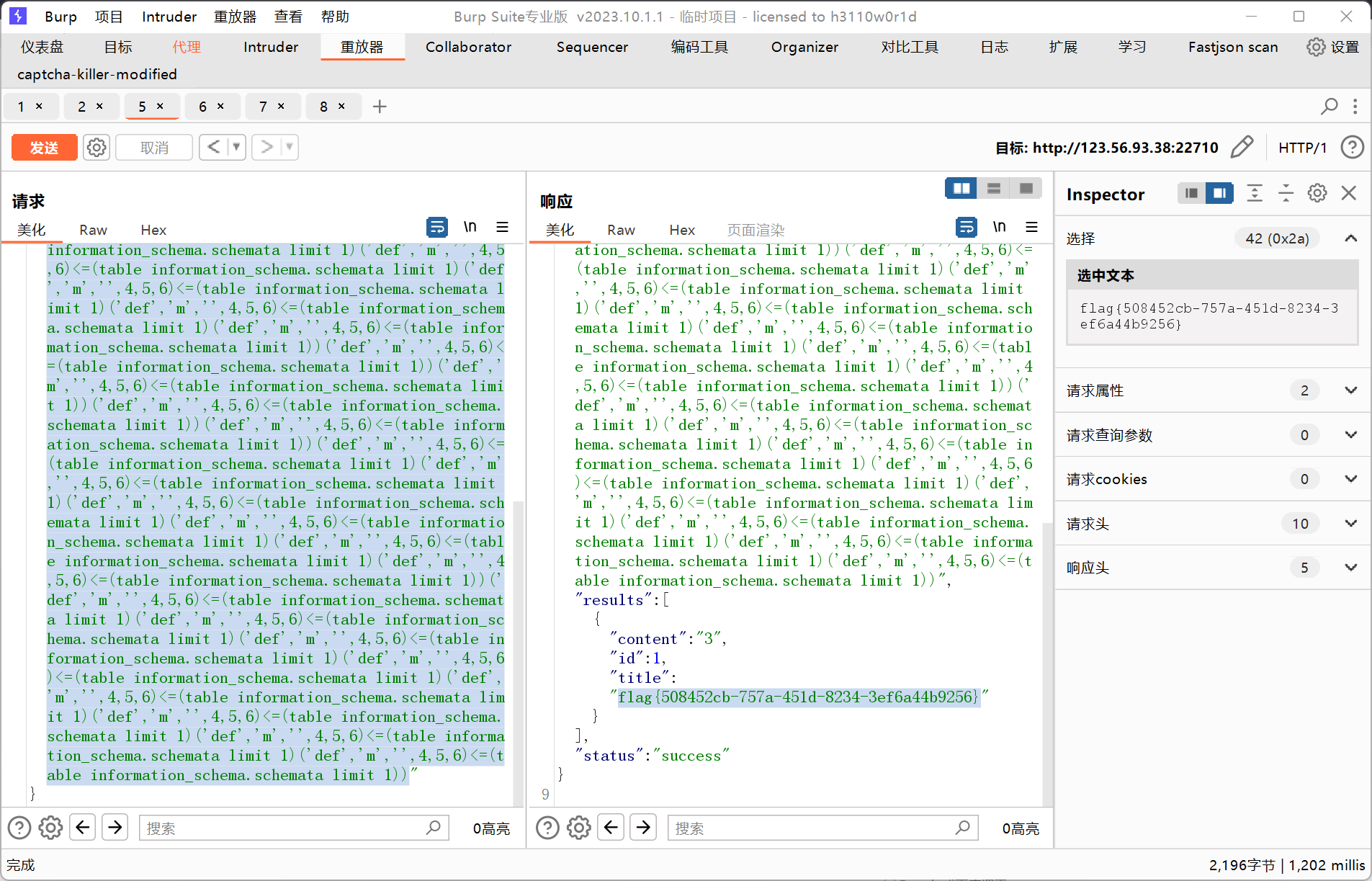Screen dimensions: 1372x881
Task: Expand the 响应头 section
Action: [x=1351, y=568]
